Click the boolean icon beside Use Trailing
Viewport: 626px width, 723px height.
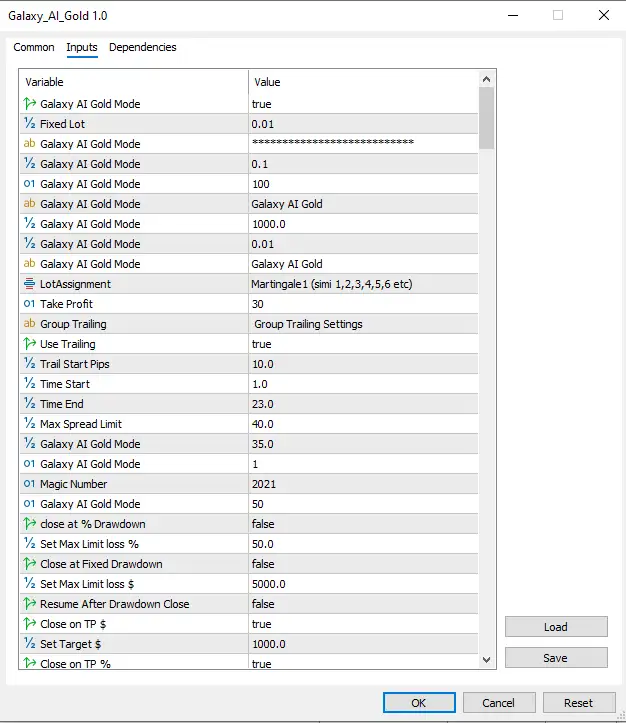click(x=29, y=344)
